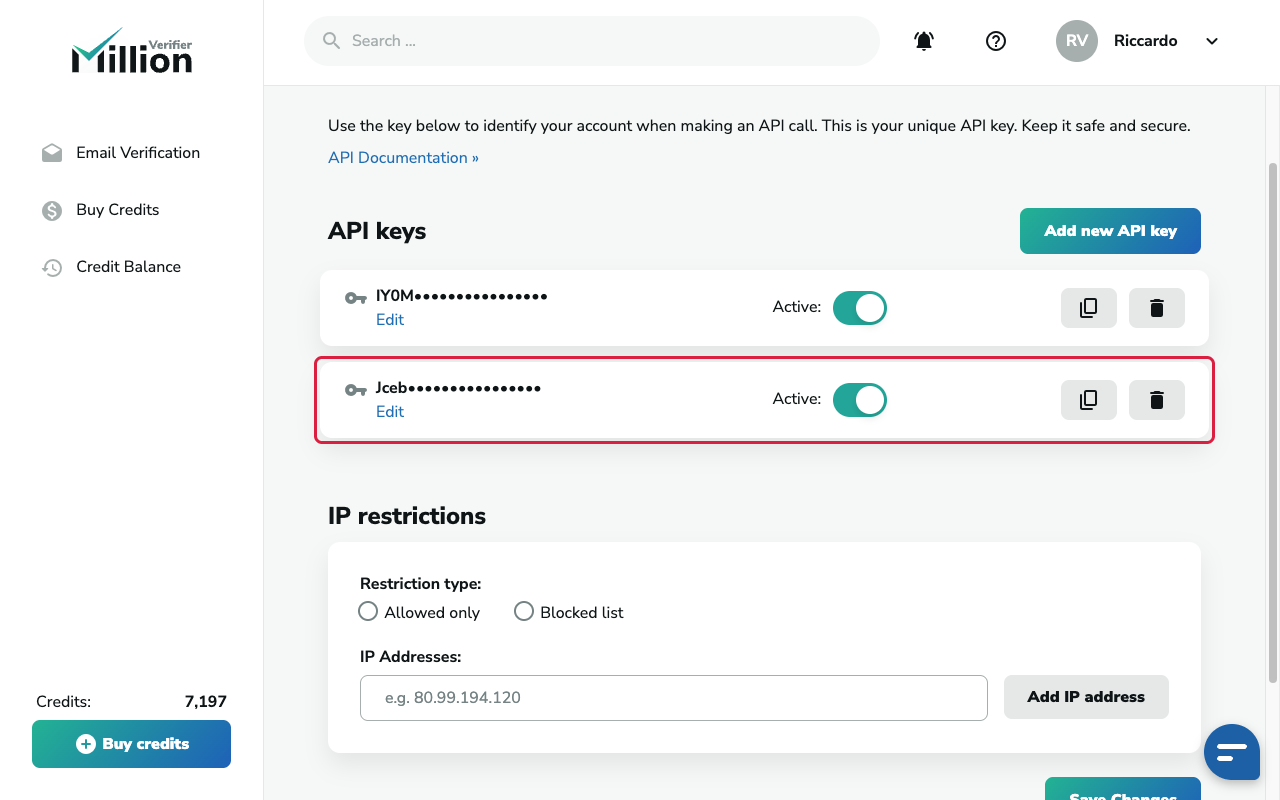Image resolution: width=1280 pixels, height=800 pixels.
Task: Copy the IY0M API key
Action: (1089, 308)
